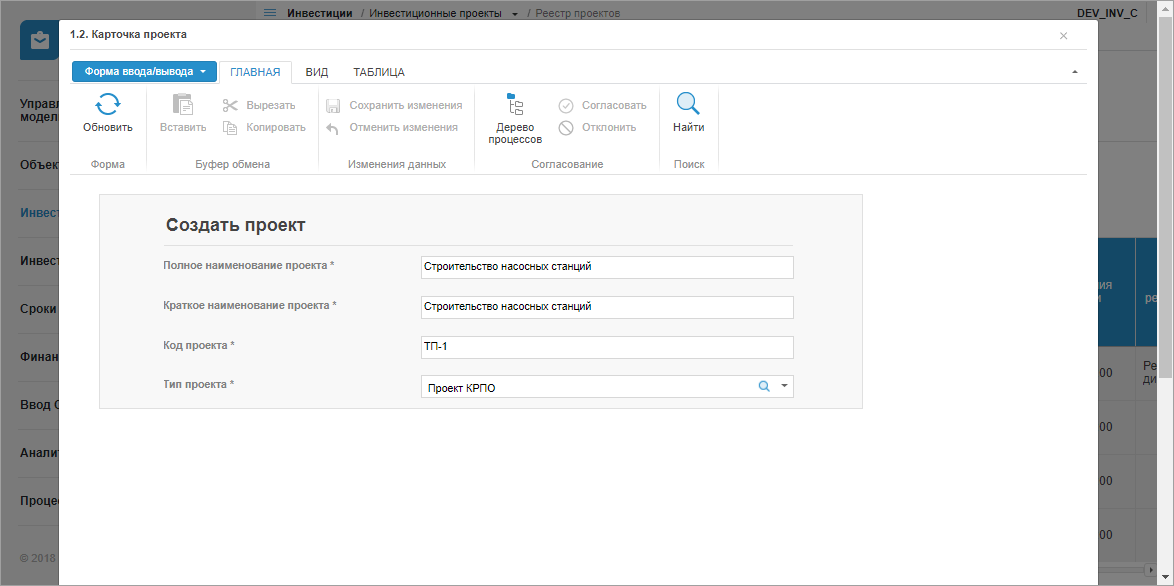Click search icon in Тип проекта field
This screenshot has width=1174, height=586.
pyautogui.click(x=764, y=386)
